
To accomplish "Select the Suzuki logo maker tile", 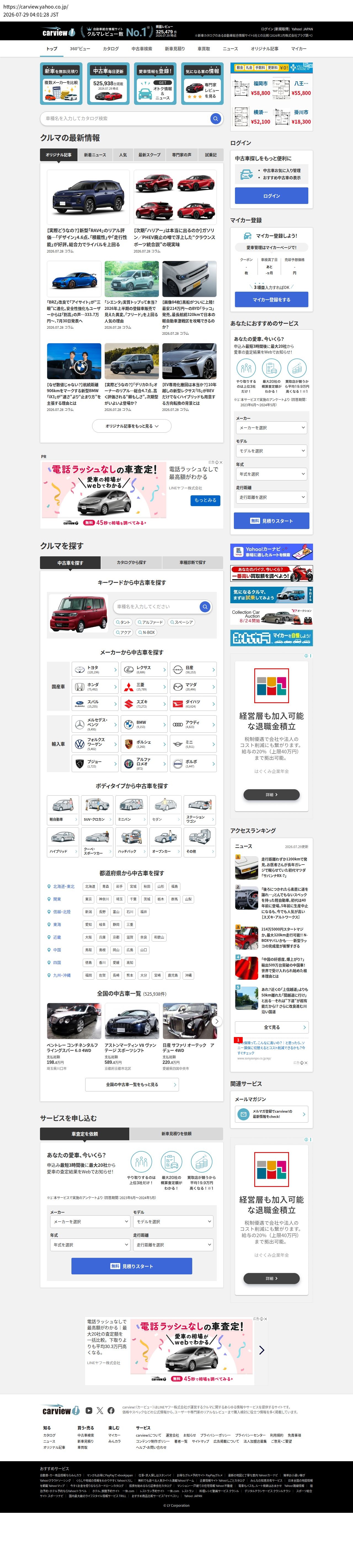I will (144, 704).
